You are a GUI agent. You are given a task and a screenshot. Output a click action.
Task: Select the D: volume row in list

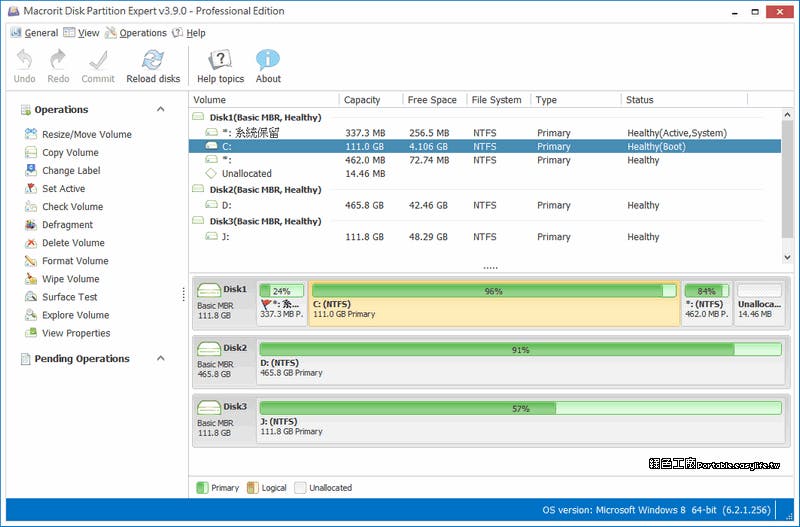[226, 206]
